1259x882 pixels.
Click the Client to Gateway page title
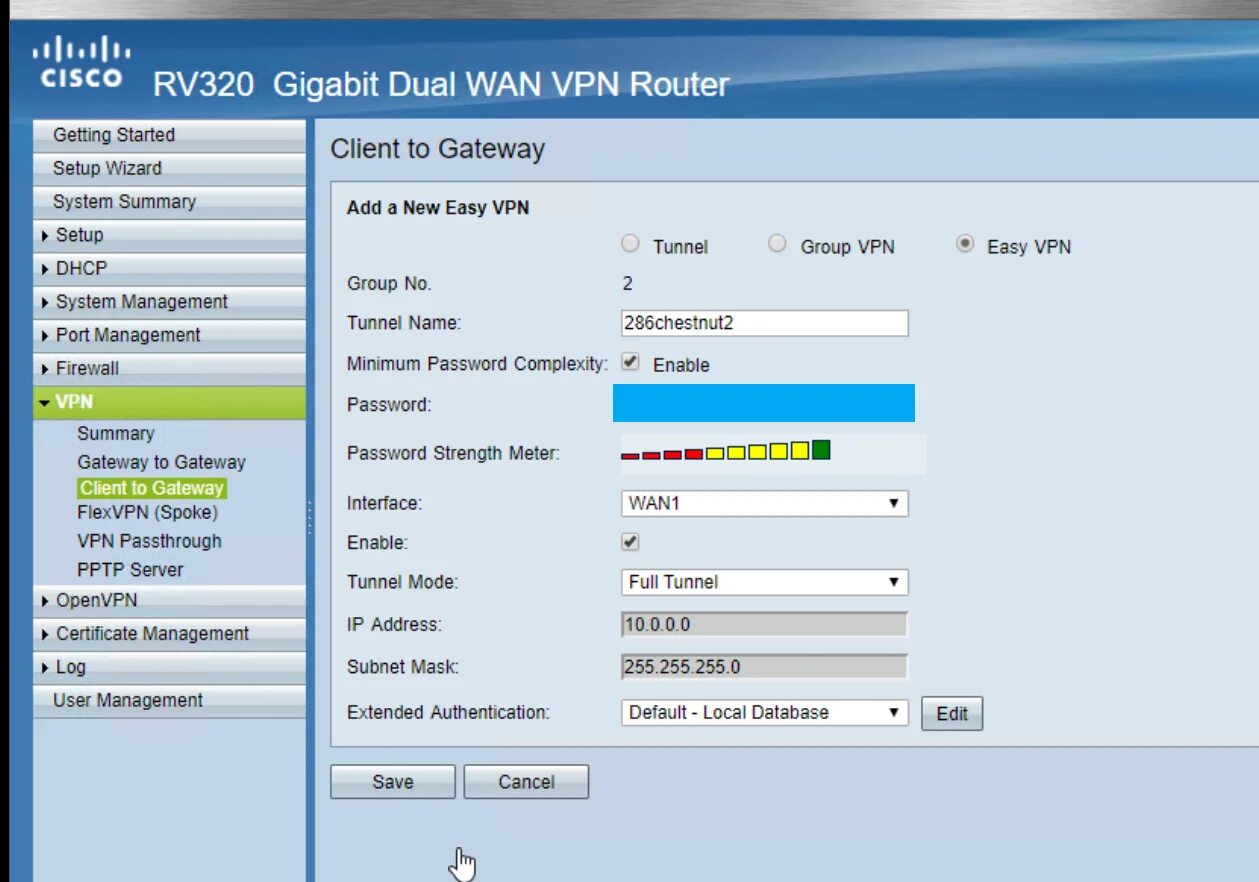(438, 149)
